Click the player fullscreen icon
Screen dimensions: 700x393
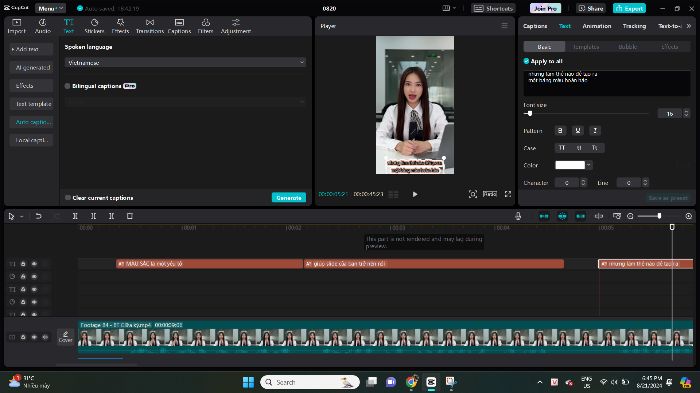508,194
